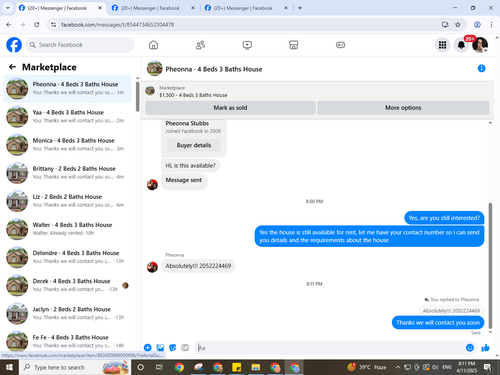Click the 'Absolutely!!! 2052224469' message bubble
The image size is (500, 375).
click(198, 266)
